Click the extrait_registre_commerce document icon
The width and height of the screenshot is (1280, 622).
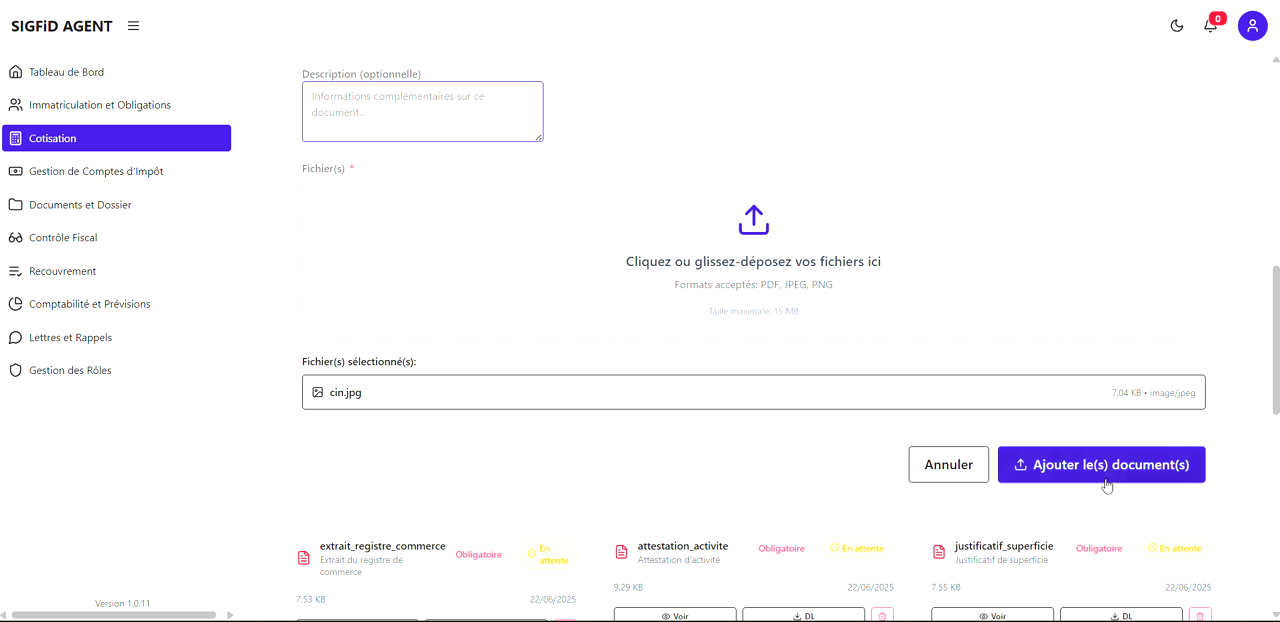(x=304, y=558)
